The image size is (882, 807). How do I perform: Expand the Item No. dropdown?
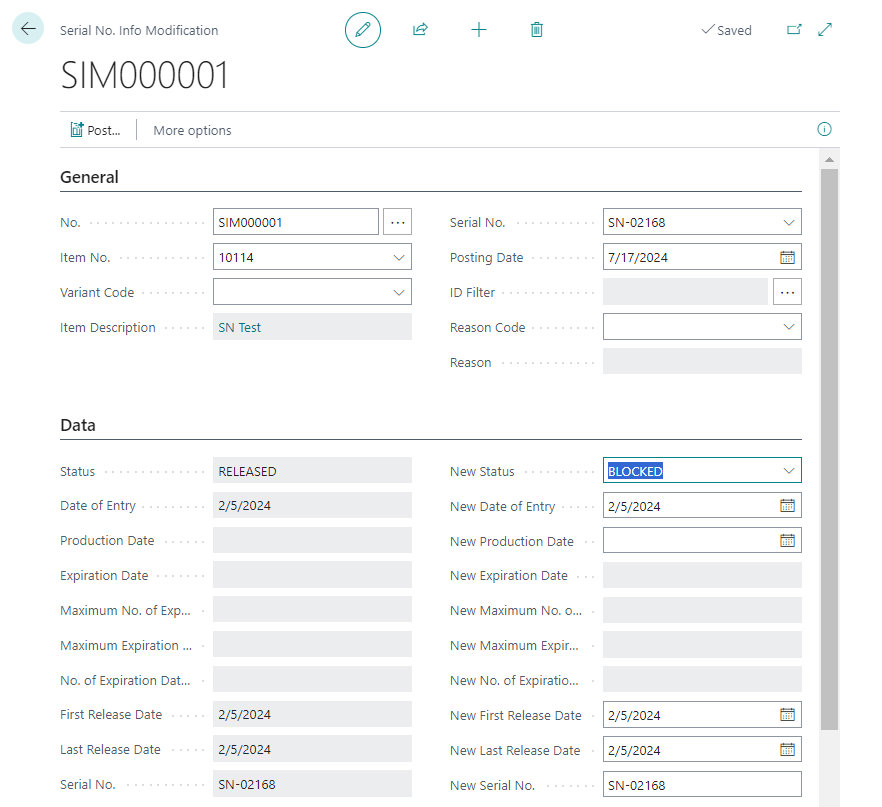pyautogui.click(x=399, y=258)
